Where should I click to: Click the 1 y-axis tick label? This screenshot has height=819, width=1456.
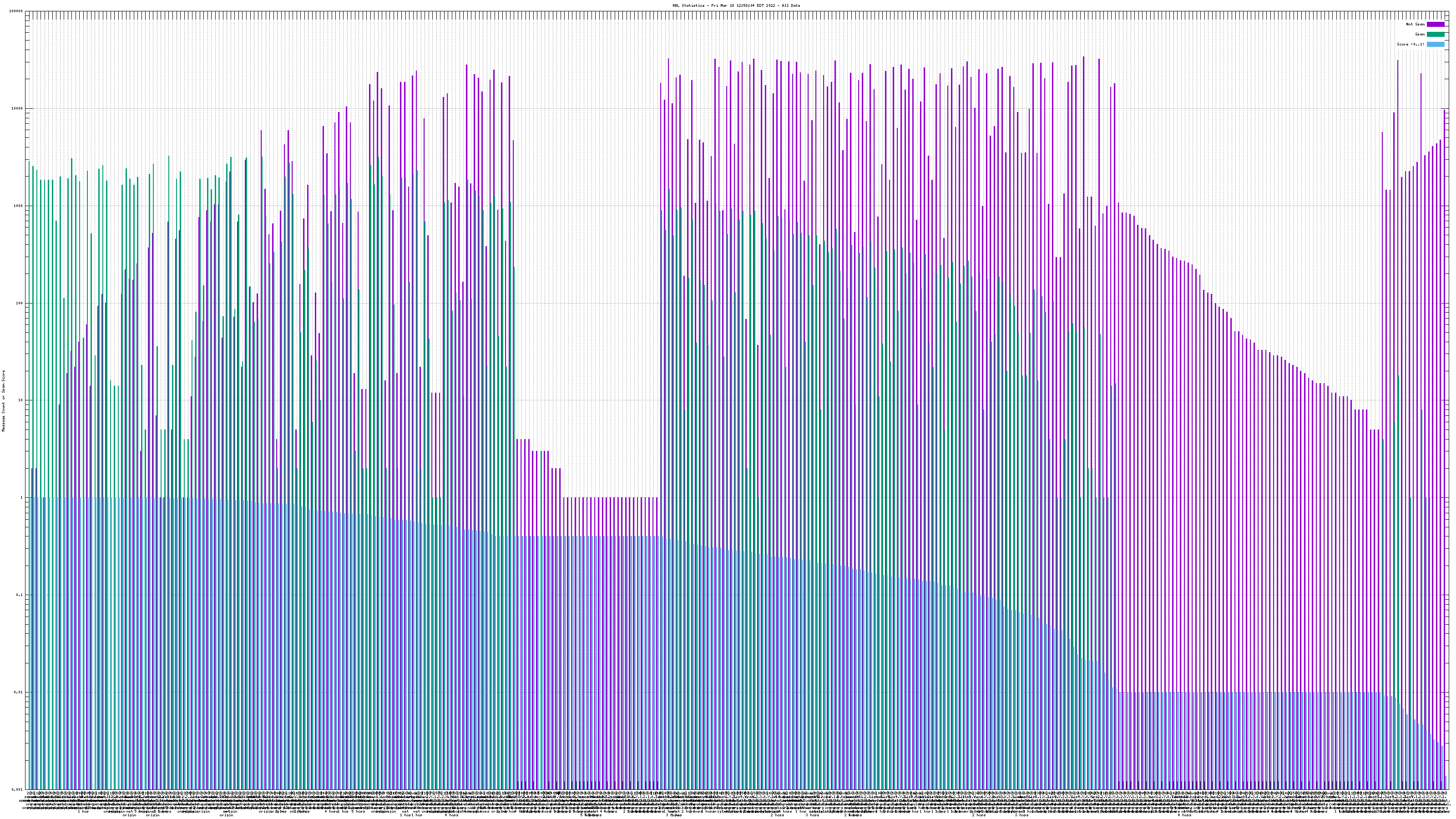pos(22,497)
